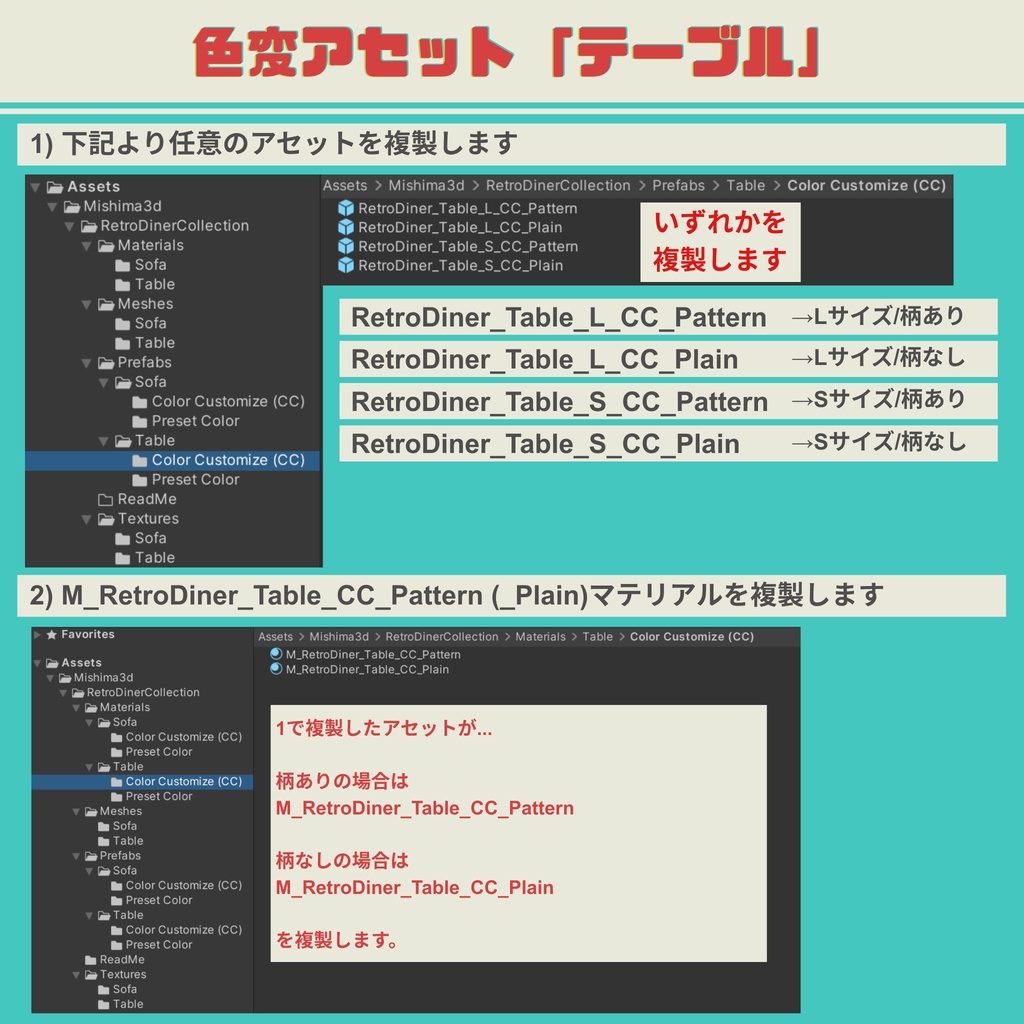Click Assets in upper breadcrumb path

345,185
